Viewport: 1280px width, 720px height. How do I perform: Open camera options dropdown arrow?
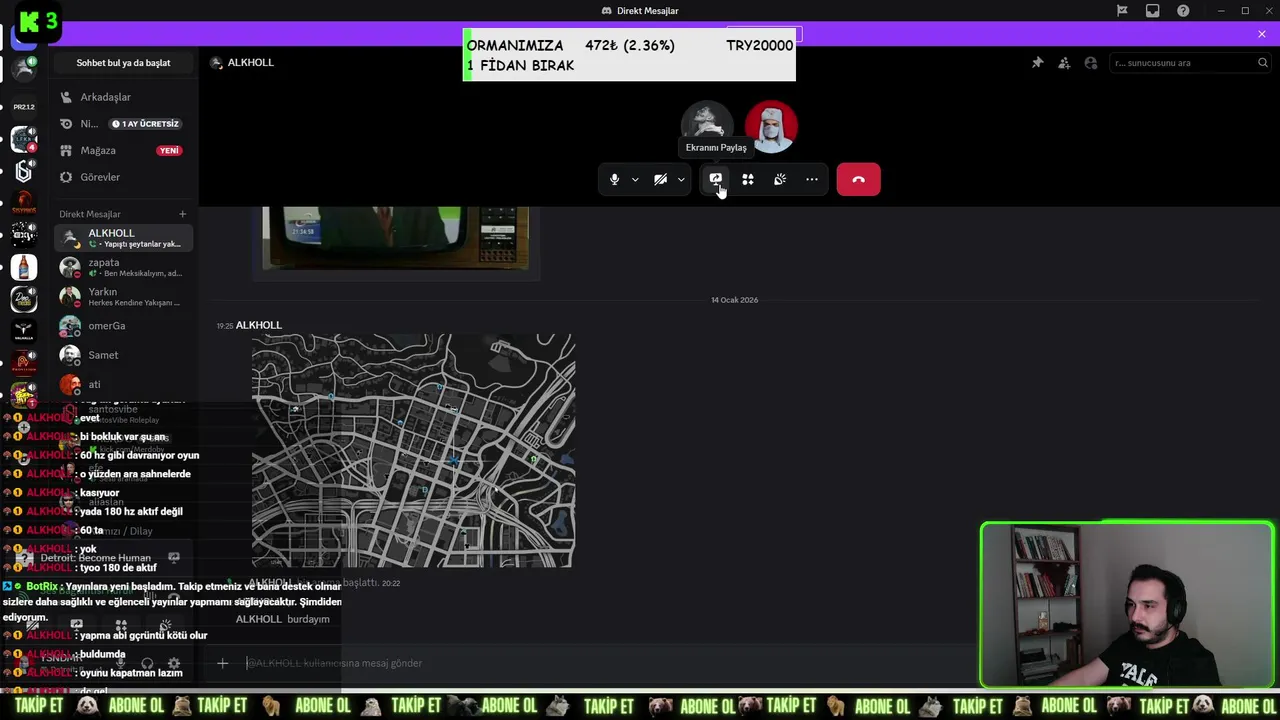pyautogui.click(x=681, y=180)
